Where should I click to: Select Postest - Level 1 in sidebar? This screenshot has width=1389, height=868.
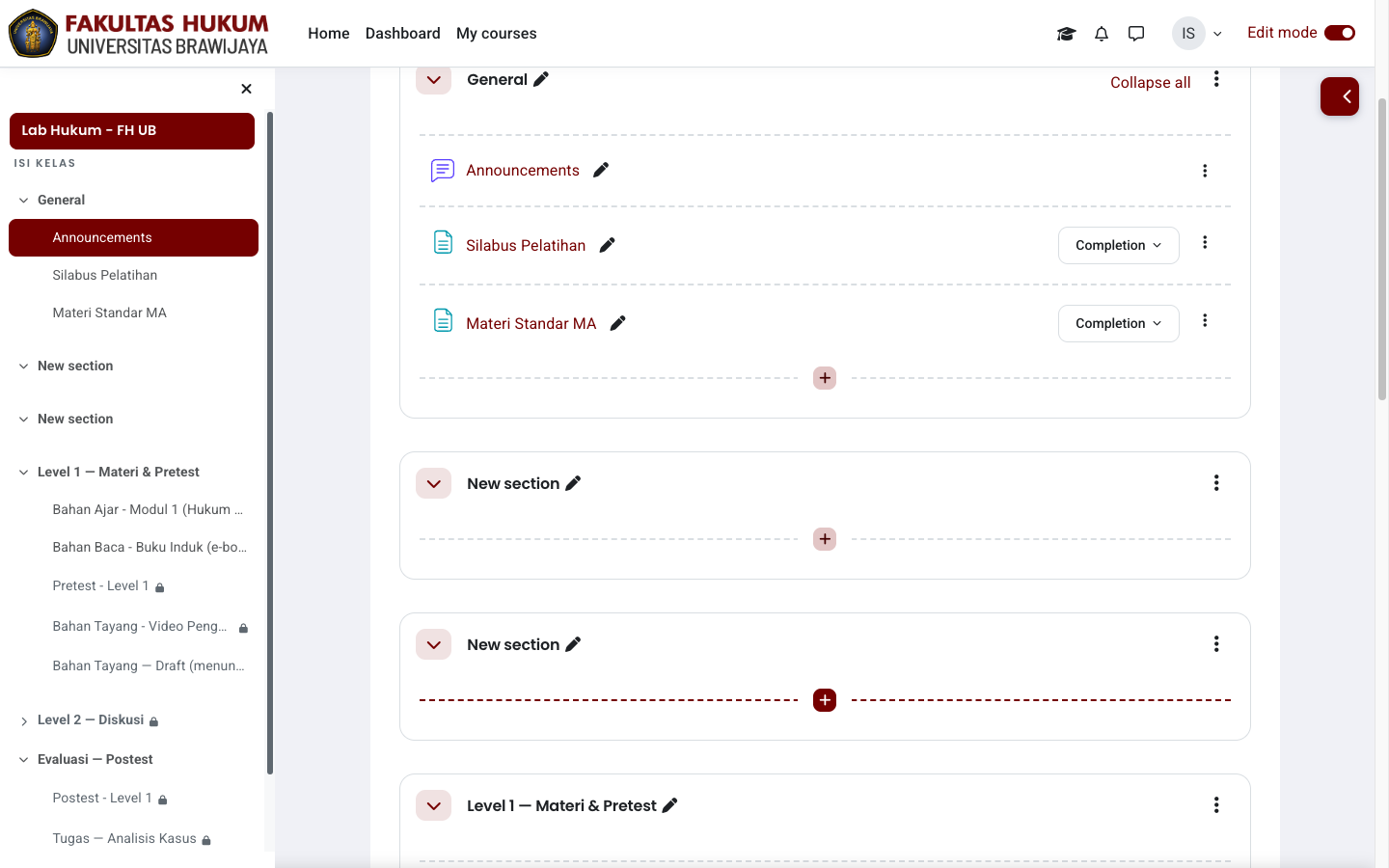click(x=102, y=798)
